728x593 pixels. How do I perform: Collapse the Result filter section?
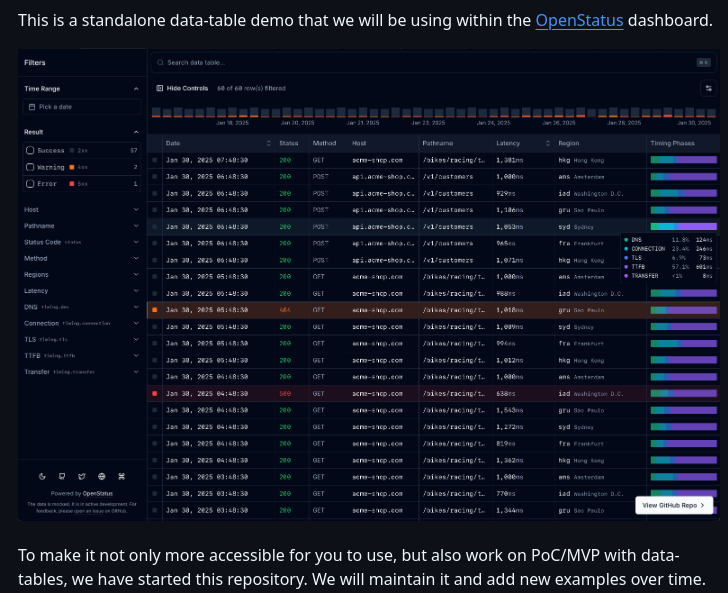pos(136,132)
